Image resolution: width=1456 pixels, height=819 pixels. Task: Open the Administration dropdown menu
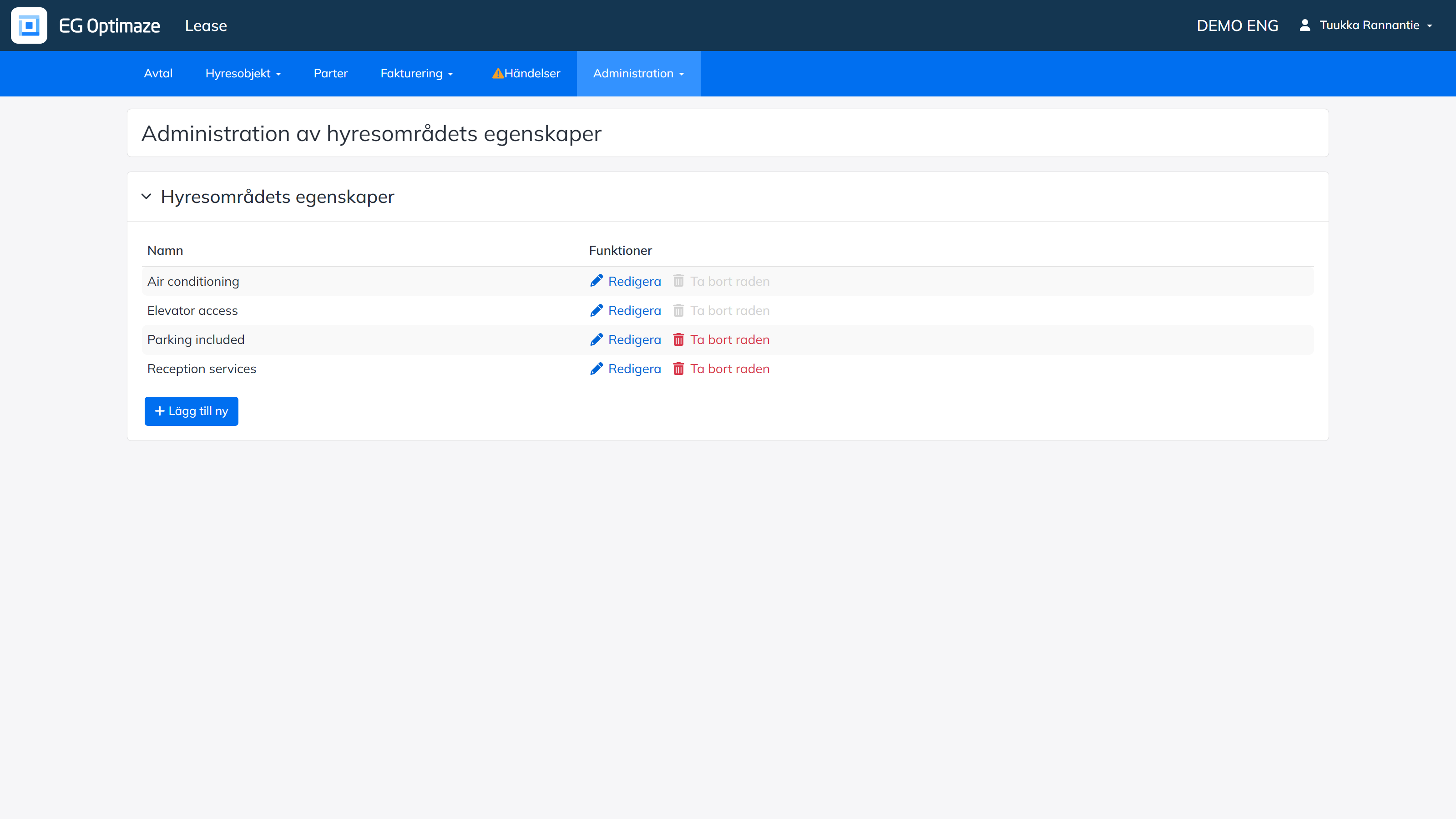pyautogui.click(x=639, y=73)
